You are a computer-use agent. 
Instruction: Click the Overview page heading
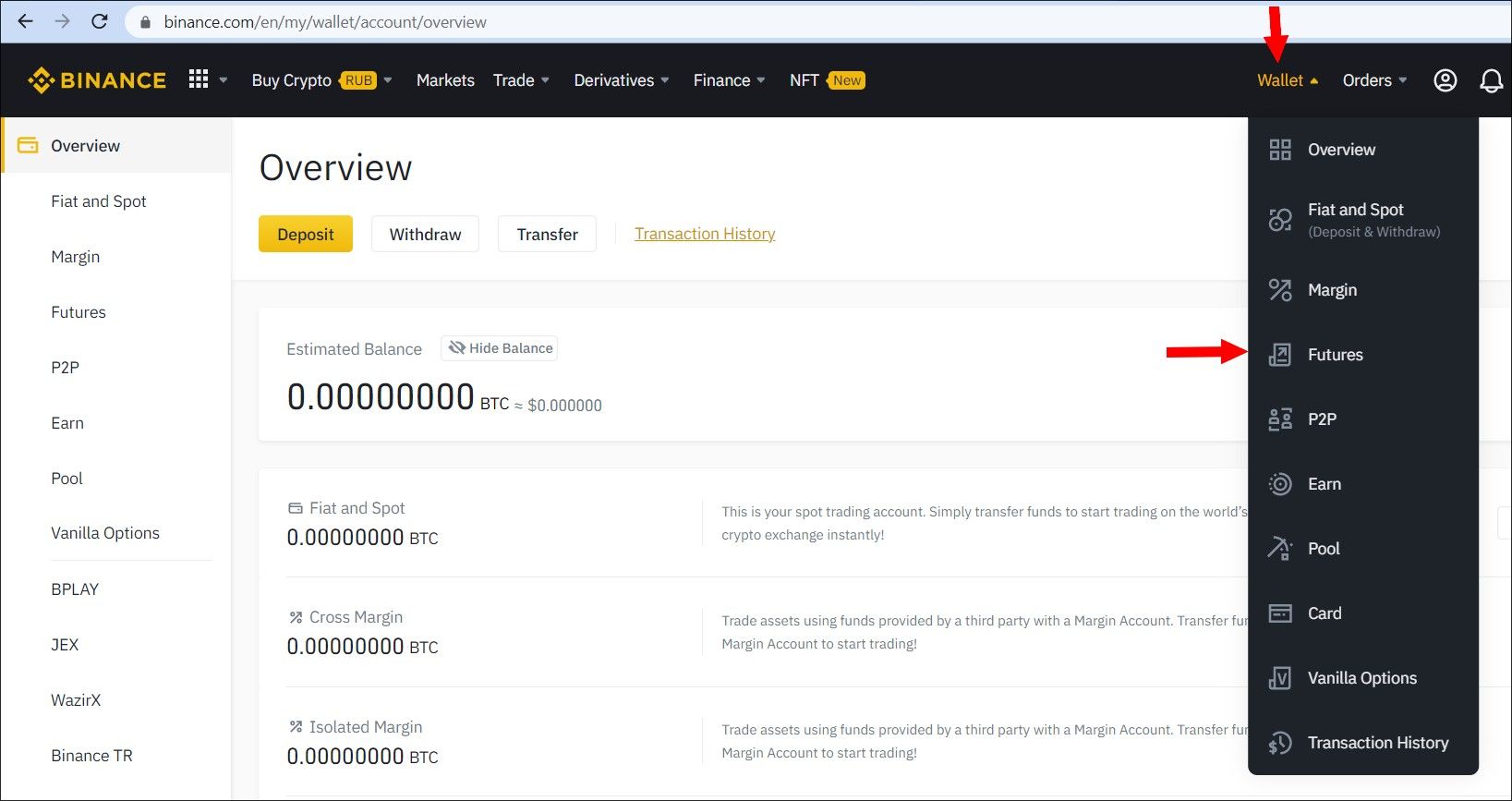coord(336,168)
